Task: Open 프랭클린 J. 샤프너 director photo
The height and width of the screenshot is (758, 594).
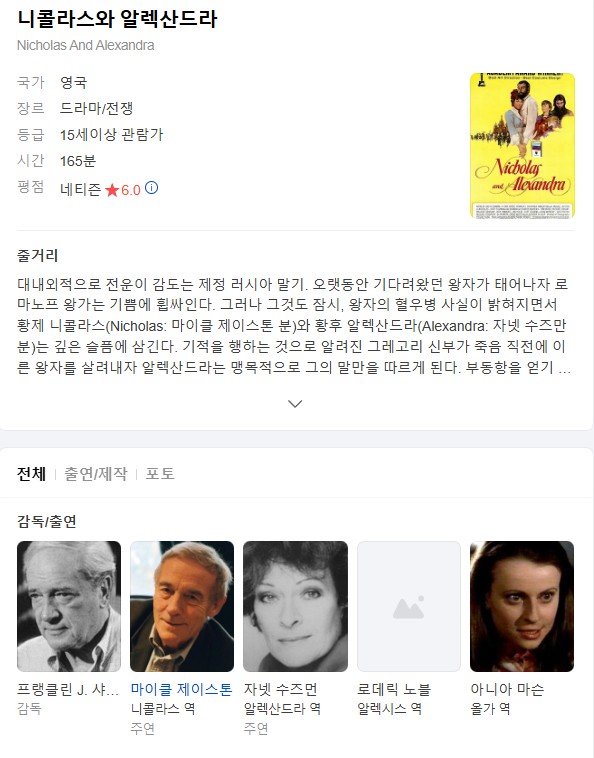Action: 69,606
